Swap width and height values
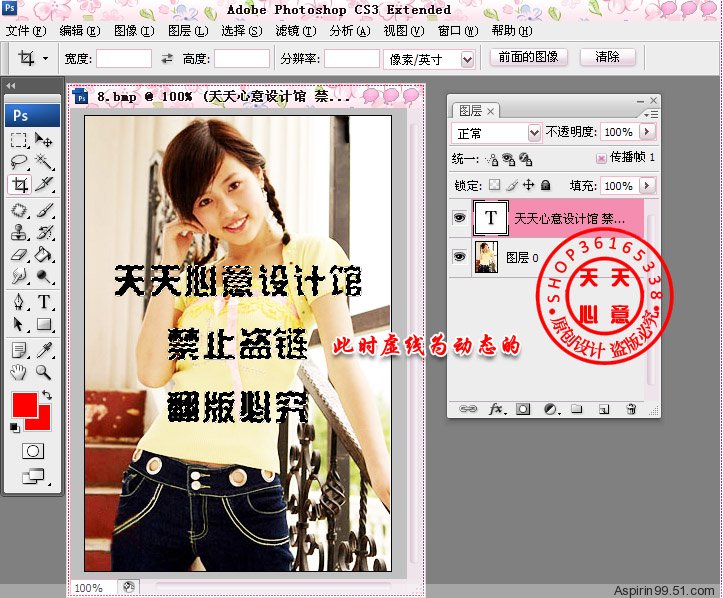The image size is (723, 598). (x=167, y=59)
